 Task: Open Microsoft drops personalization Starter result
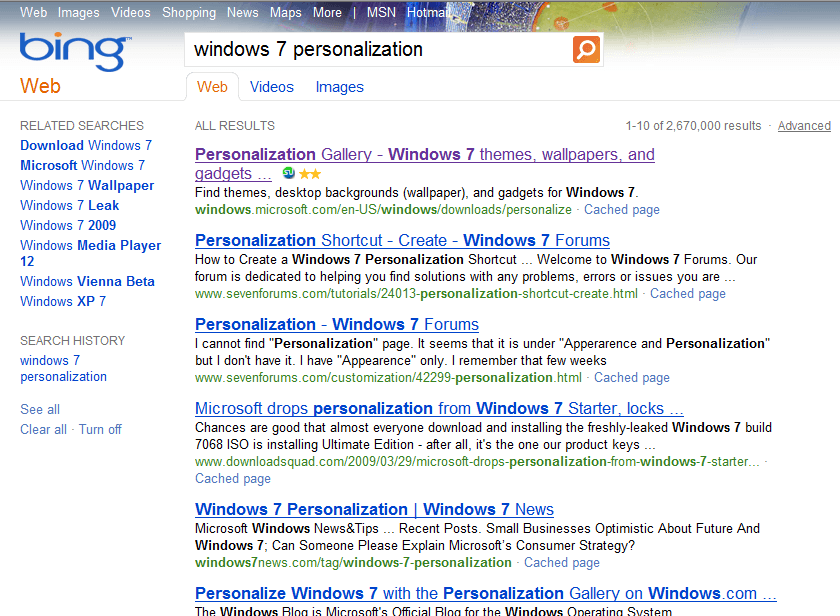point(439,409)
